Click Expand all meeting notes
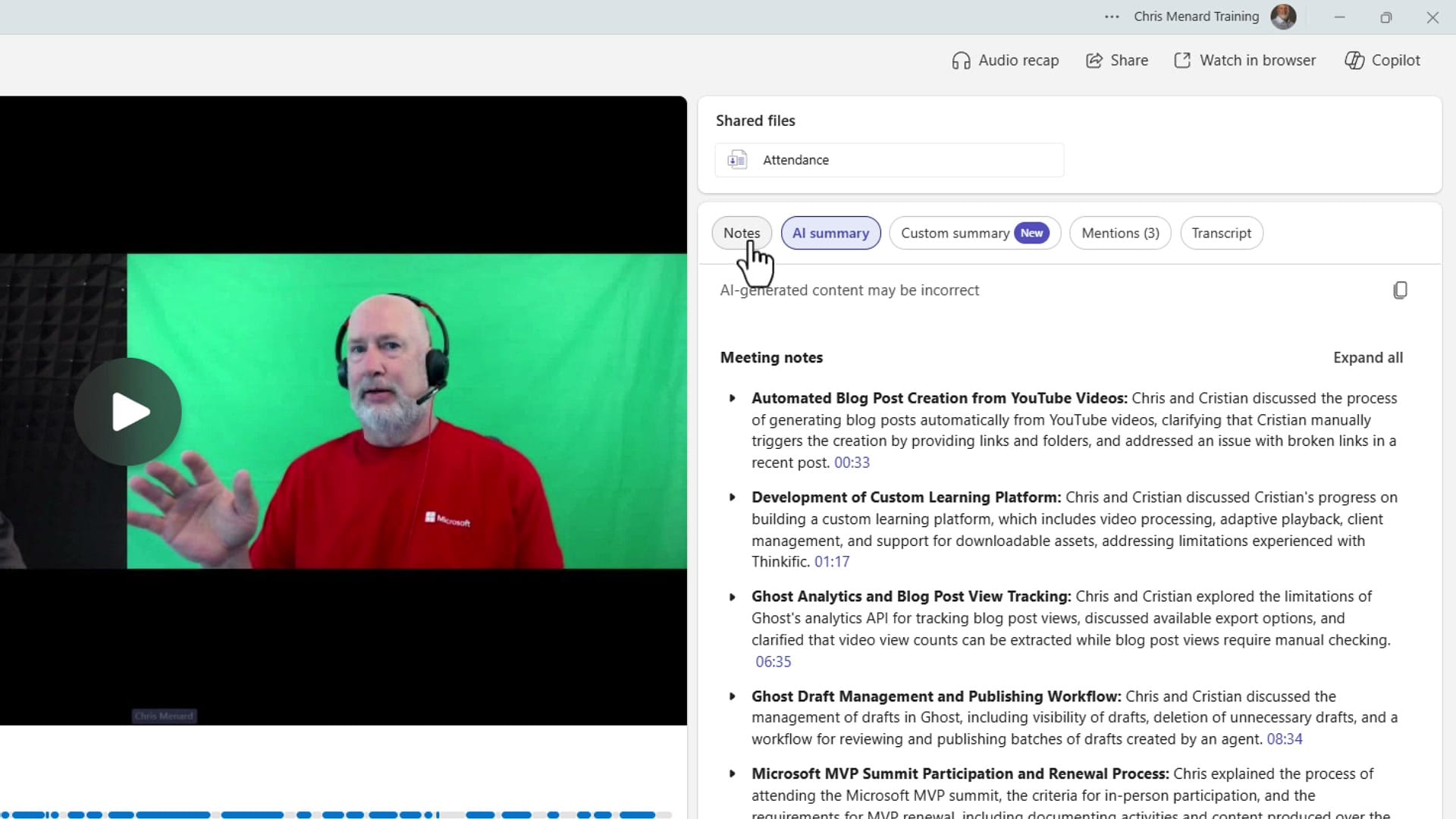Image resolution: width=1456 pixels, height=819 pixels. click(x=1368, y=357)
